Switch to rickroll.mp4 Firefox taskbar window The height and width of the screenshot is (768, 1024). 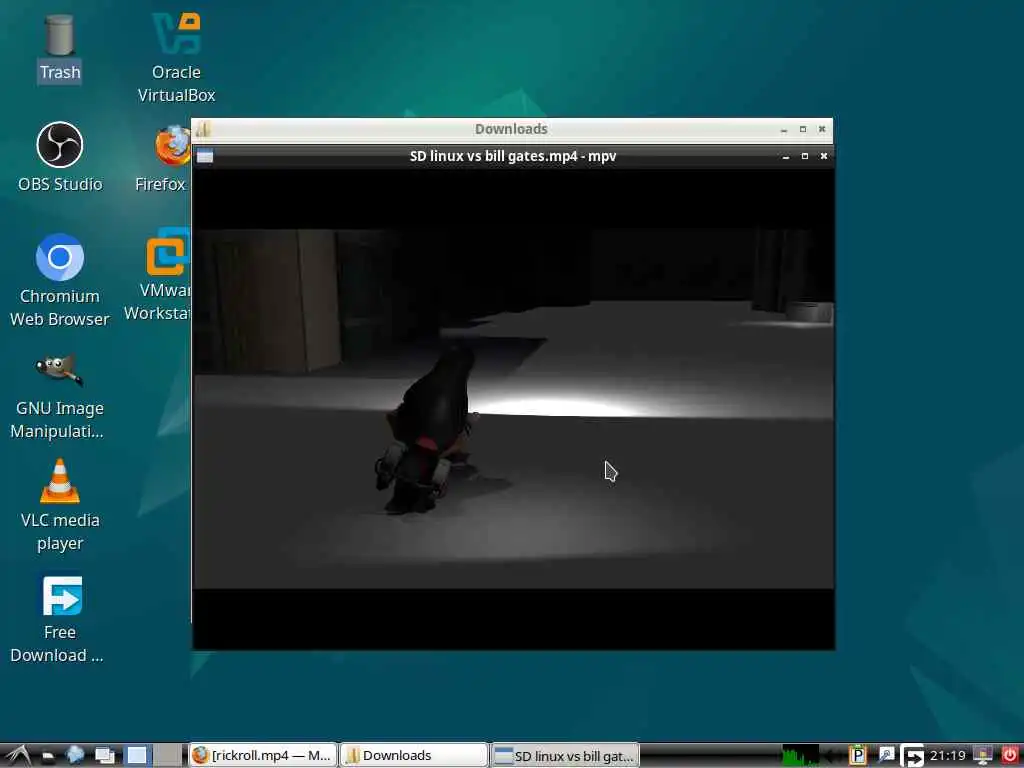point(263,756)
